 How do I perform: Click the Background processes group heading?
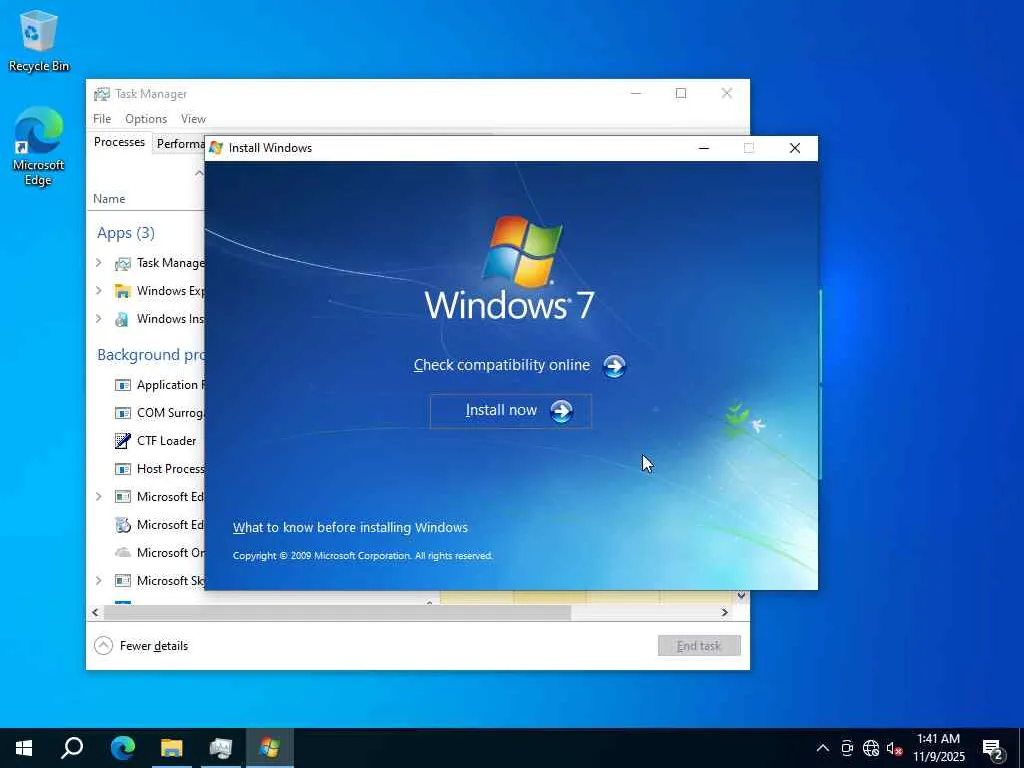tap(151, 355)
